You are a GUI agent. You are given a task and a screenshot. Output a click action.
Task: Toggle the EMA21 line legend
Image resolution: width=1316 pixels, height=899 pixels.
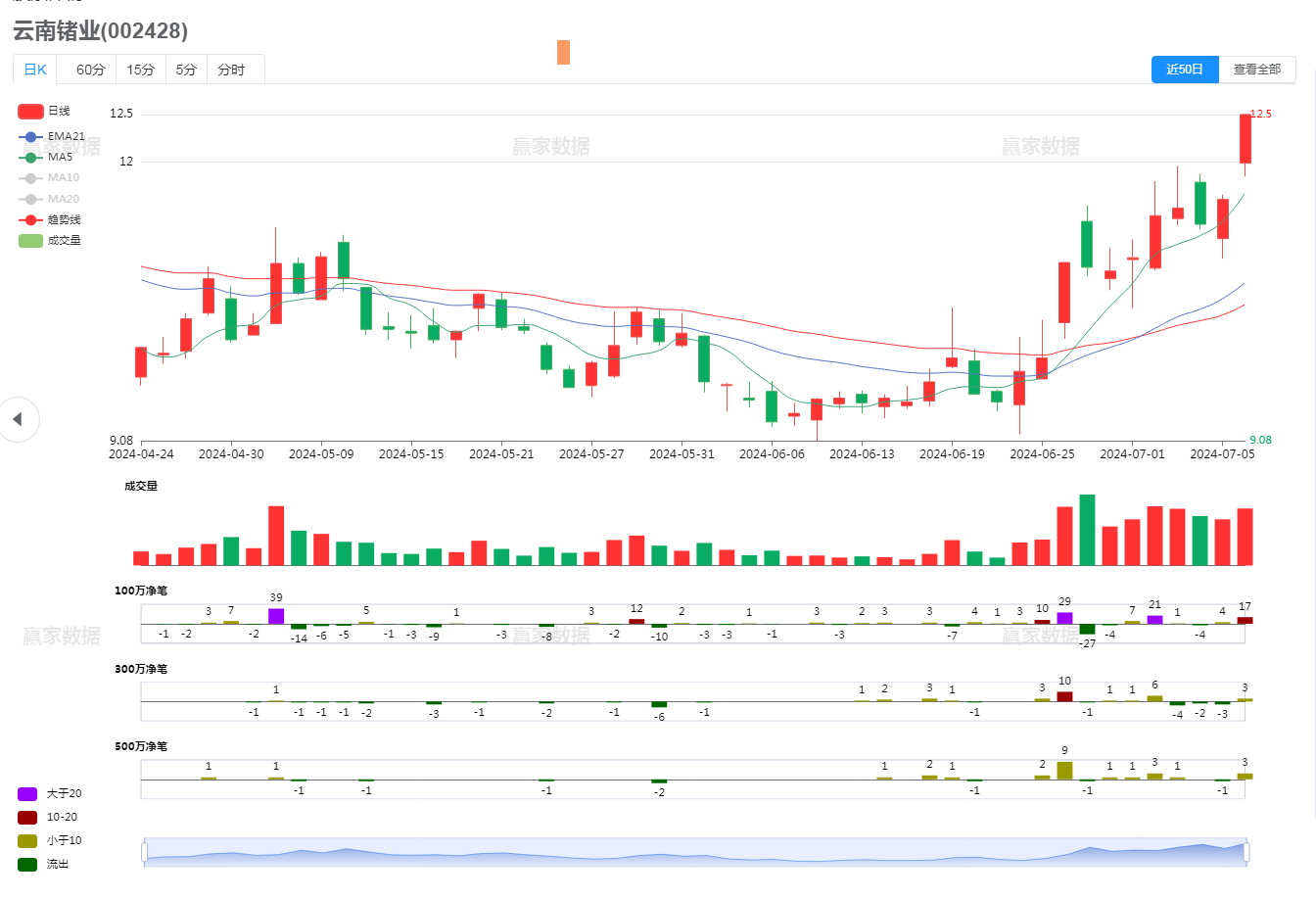51,136
